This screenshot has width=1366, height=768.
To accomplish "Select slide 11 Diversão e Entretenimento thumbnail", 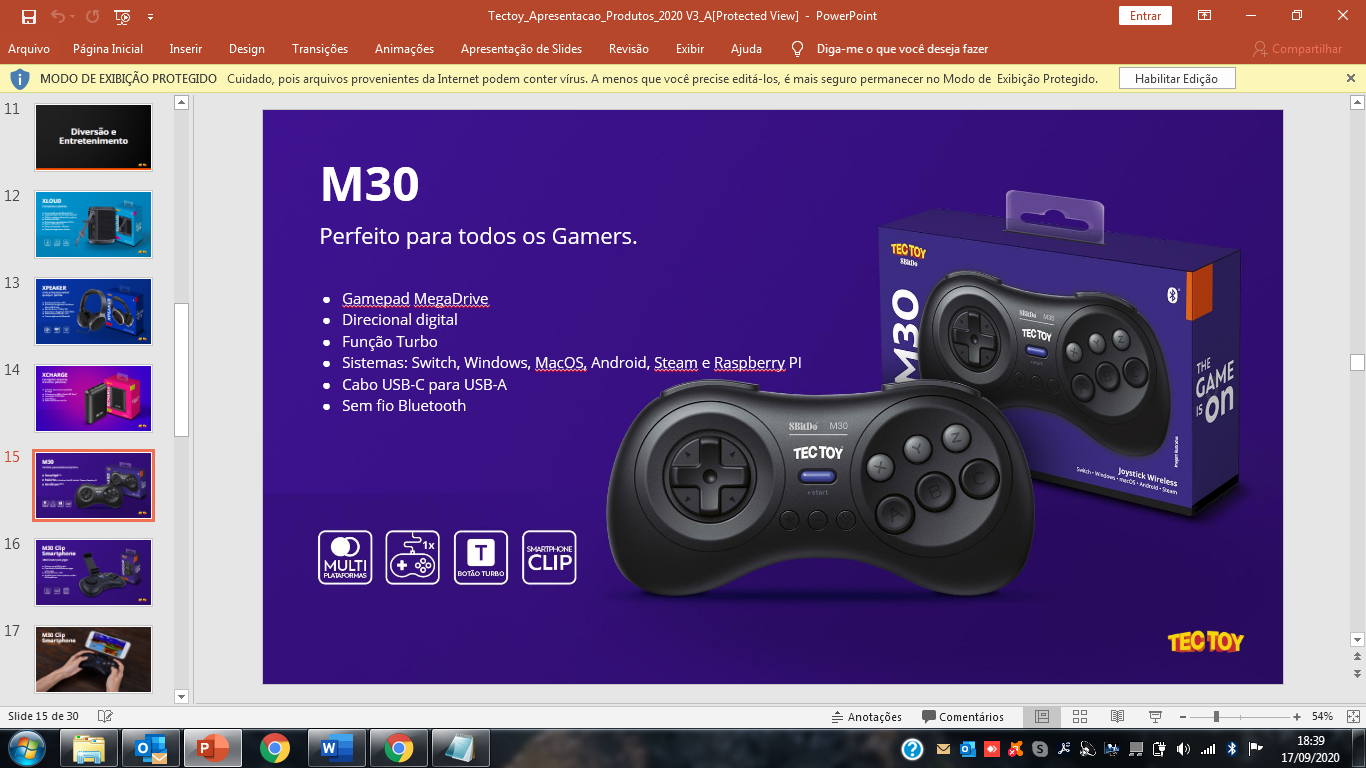I will (94, 137).
